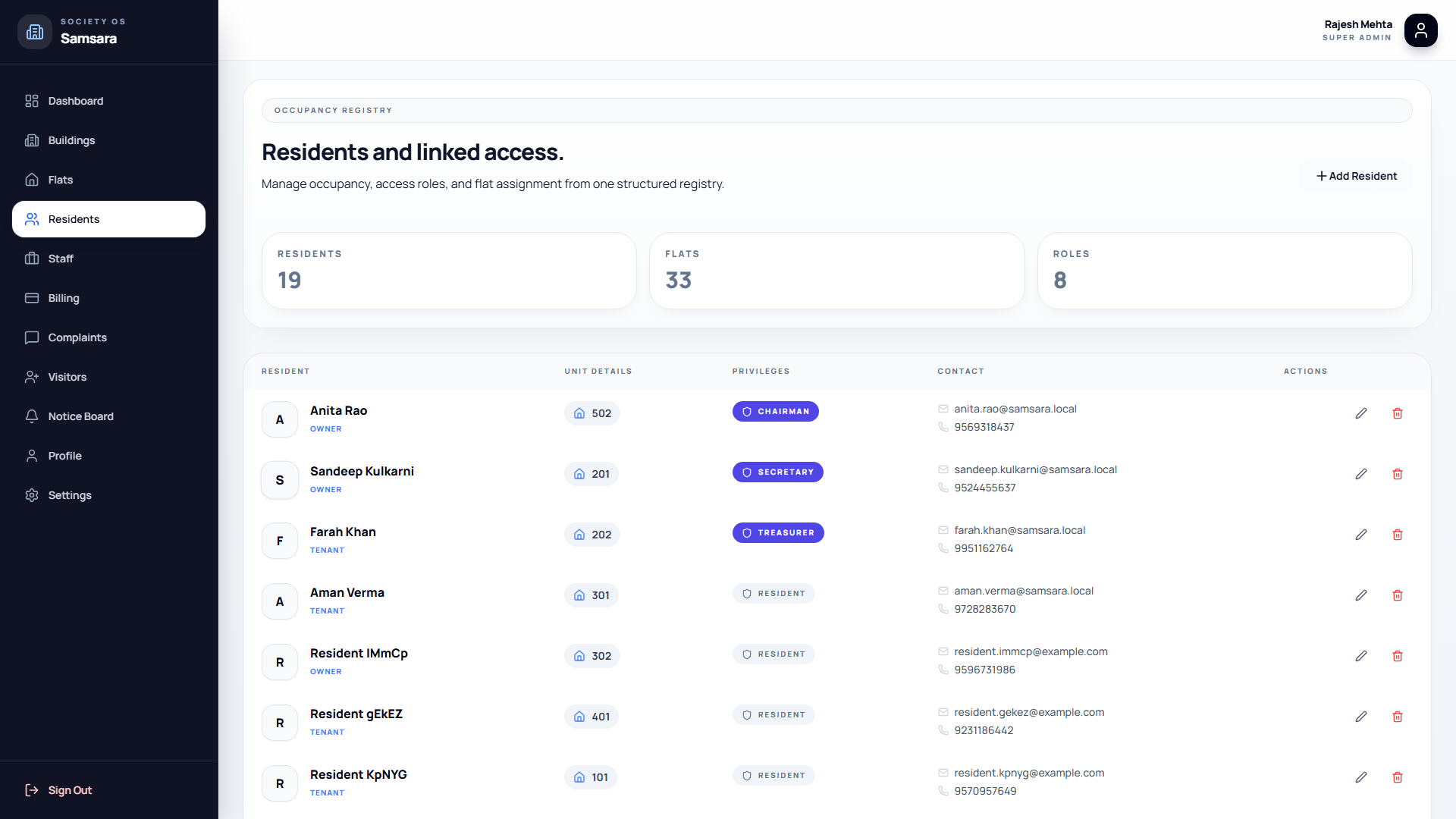This screenshot has width=1456, height=819.
Task: Click the edit pencil for Anita Rao
Action: (x=1361, y=413)
